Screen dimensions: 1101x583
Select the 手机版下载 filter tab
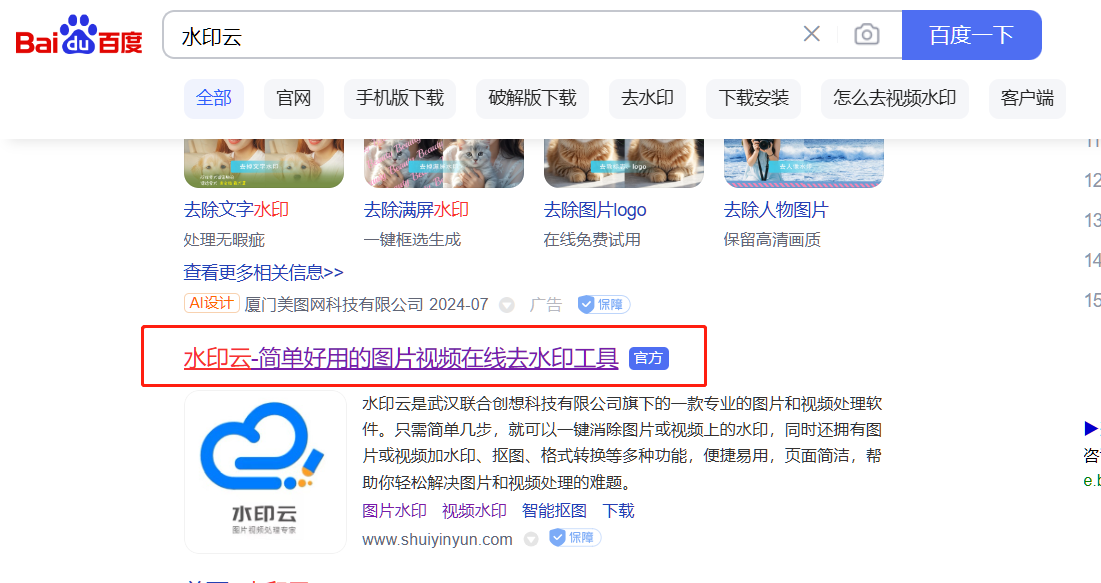[400, 98]
